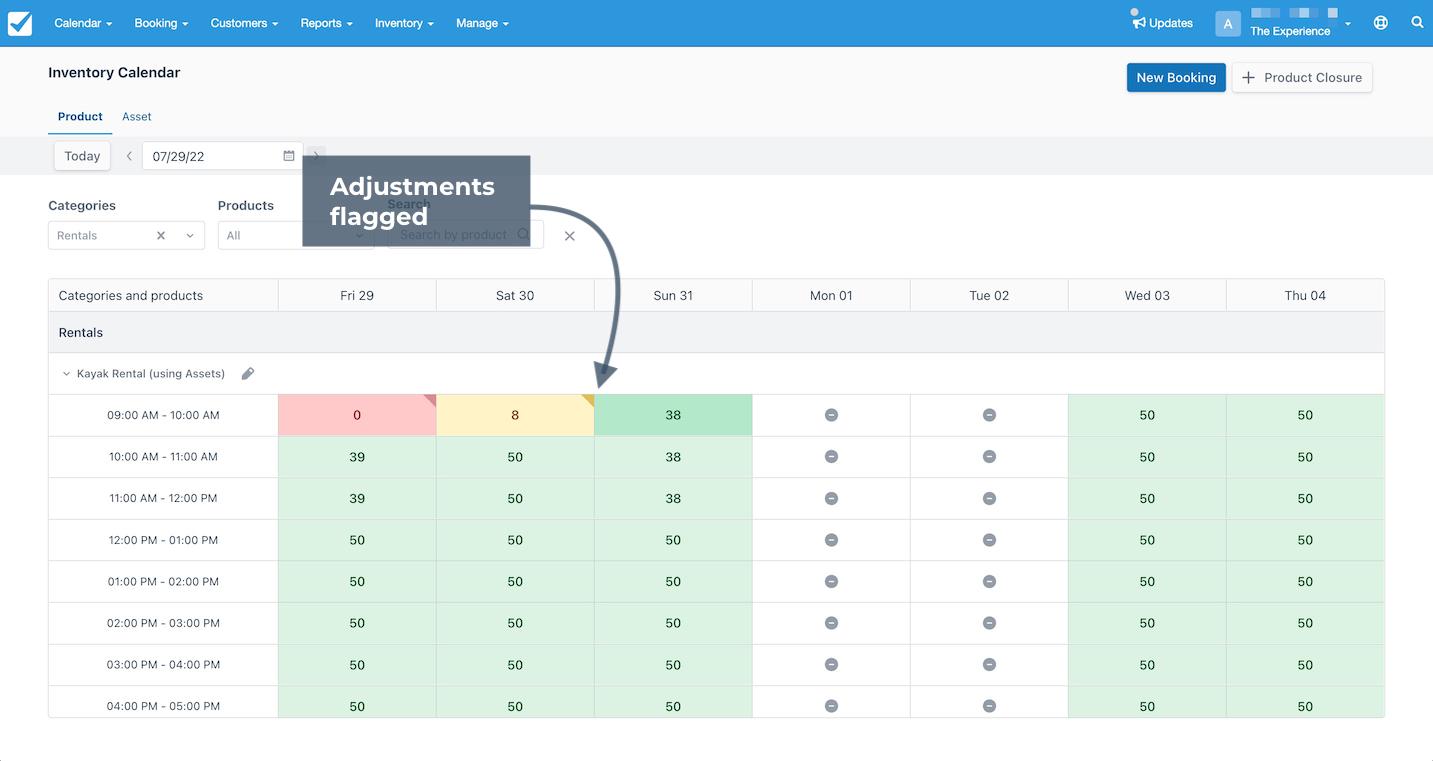The width and height of the screenshot is (1433, 761).
Task: Expand the Inventory dropdown in navbar
Action: 404,23
